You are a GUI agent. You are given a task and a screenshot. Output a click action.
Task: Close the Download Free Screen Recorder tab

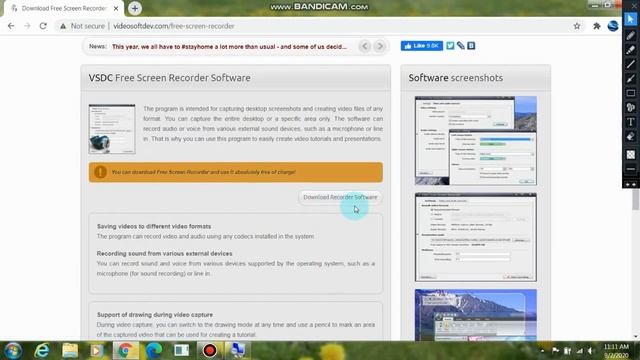pyautogui.click(x=116, y=8)
